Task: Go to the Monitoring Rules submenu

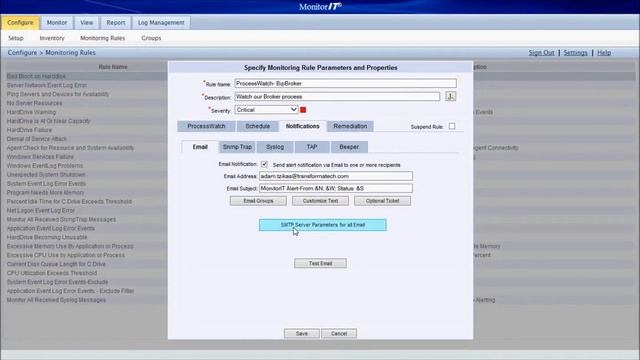Action: 102,38
